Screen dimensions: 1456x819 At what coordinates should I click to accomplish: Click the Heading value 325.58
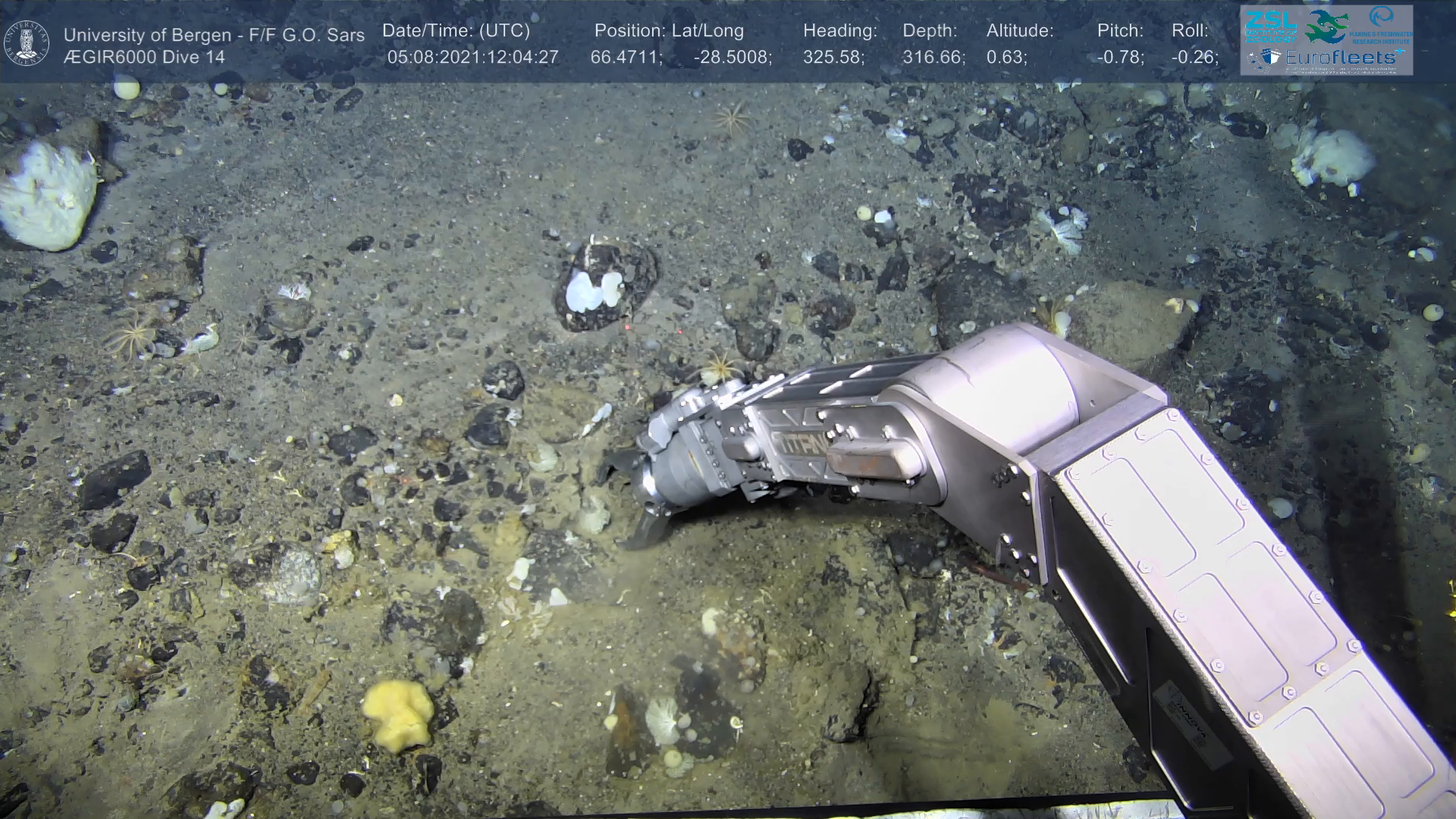(833, 58)
